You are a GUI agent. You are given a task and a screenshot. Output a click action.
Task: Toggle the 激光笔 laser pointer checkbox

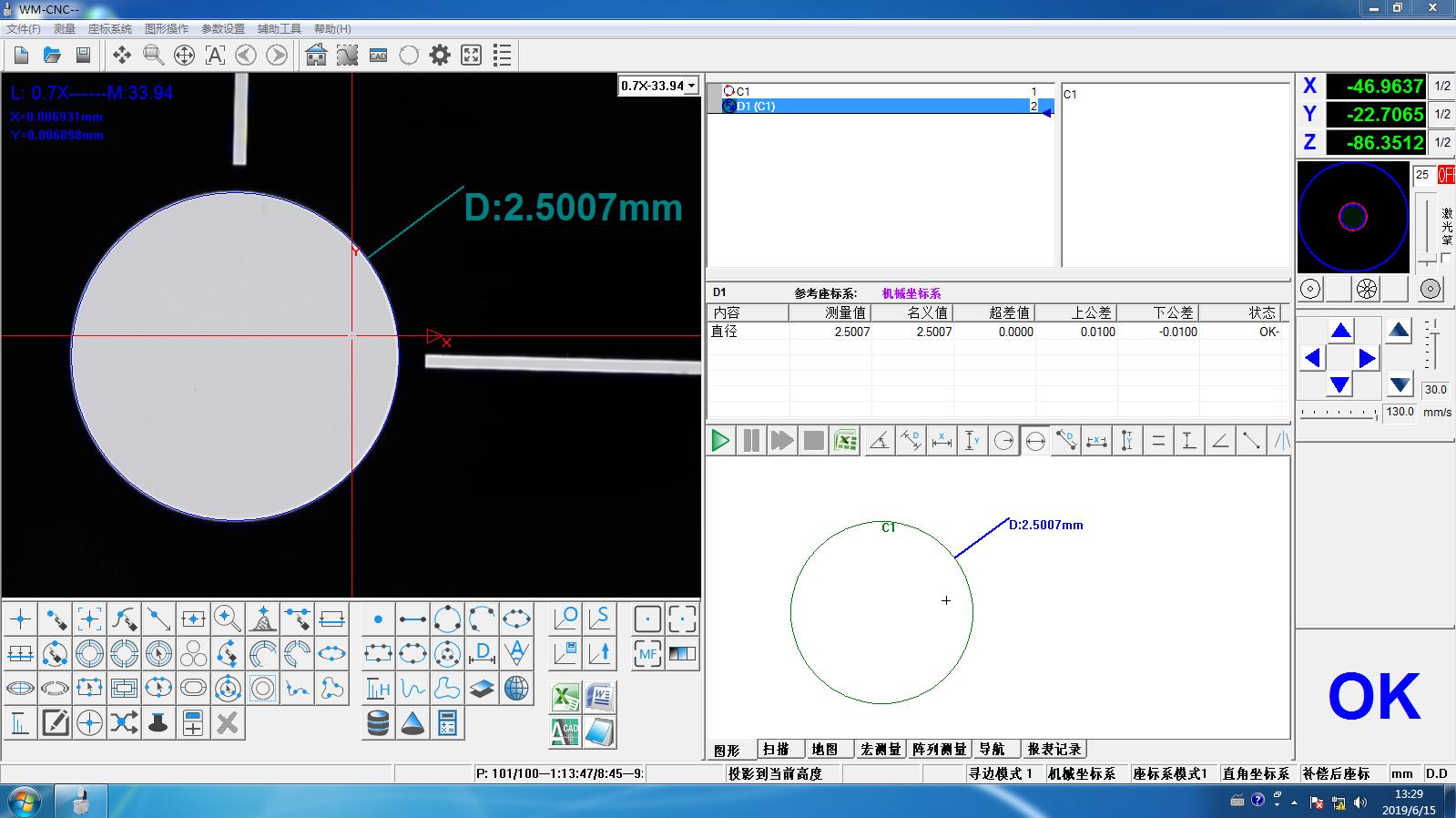click(1446, 259)
